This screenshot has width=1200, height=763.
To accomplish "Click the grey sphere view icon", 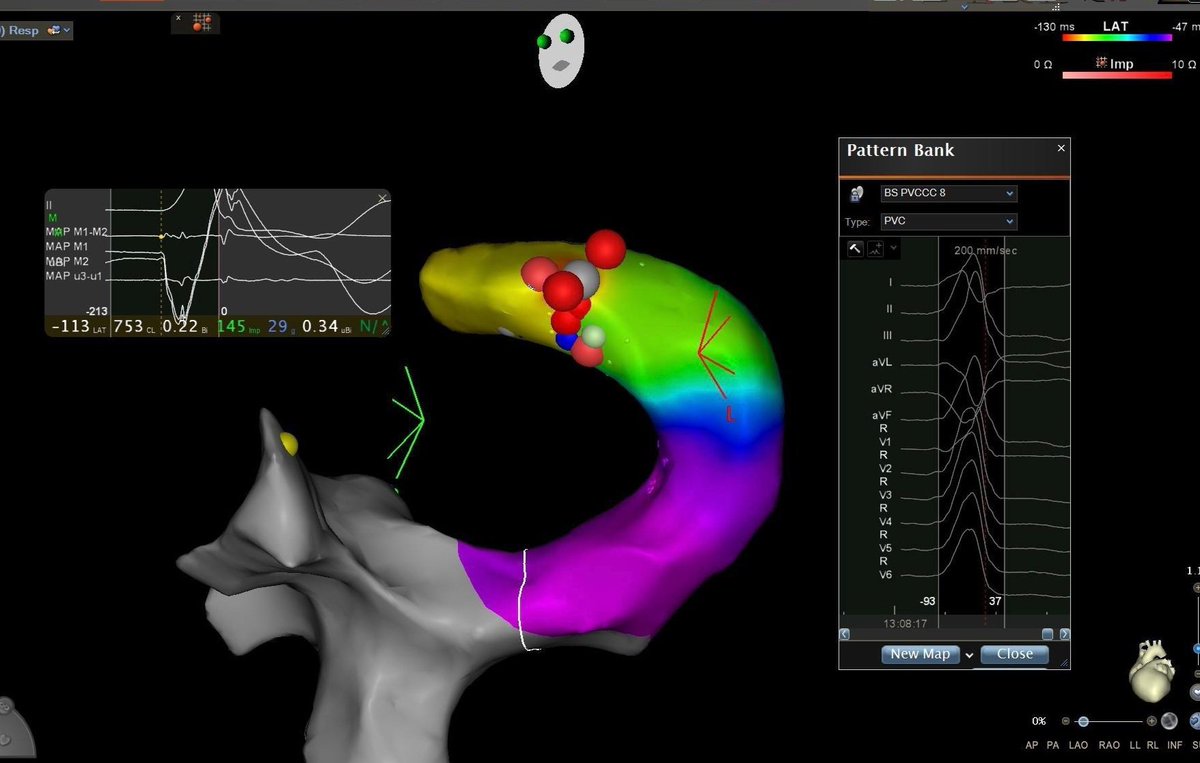I will tap(1168, 721).
